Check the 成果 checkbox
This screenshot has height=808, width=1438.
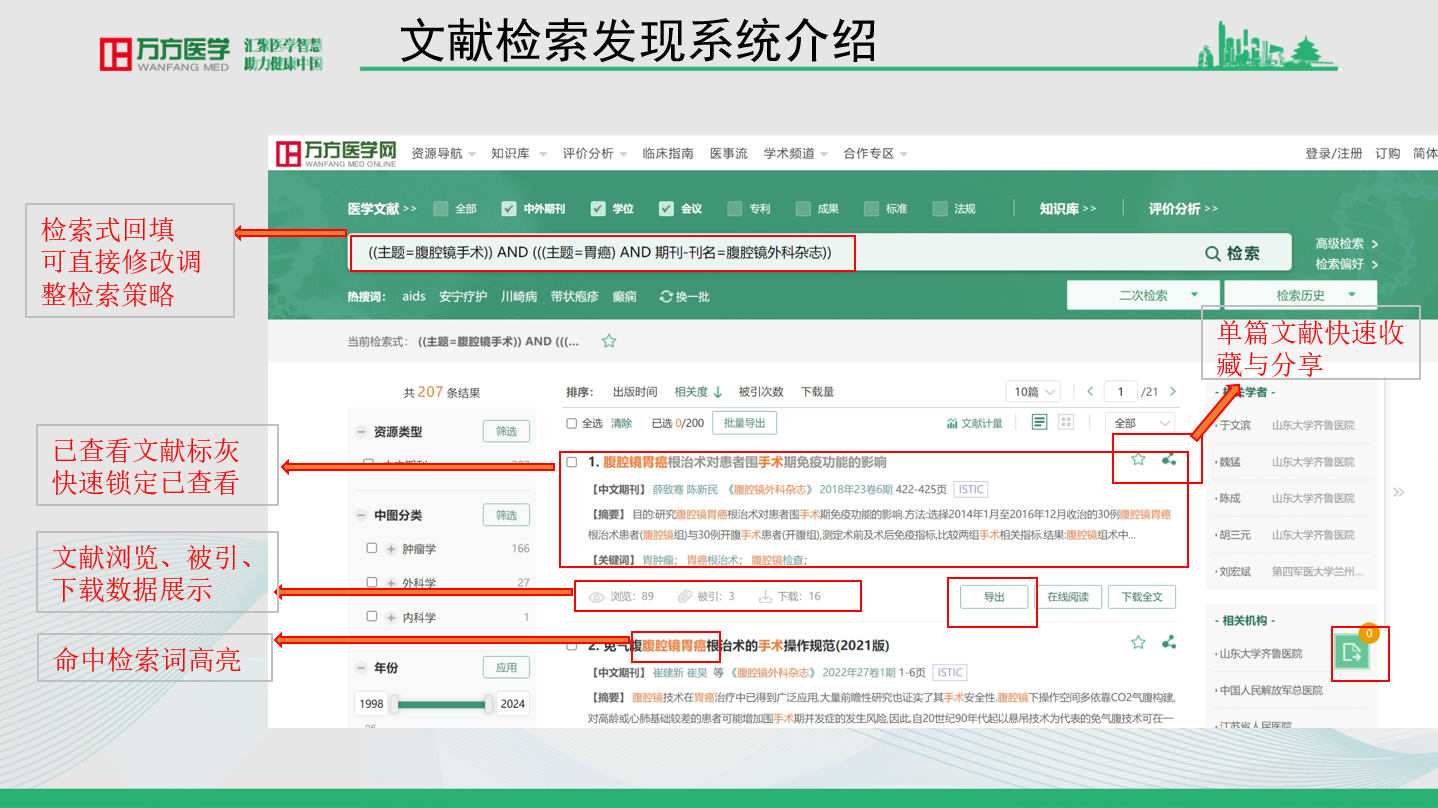(x=802, y=209)
